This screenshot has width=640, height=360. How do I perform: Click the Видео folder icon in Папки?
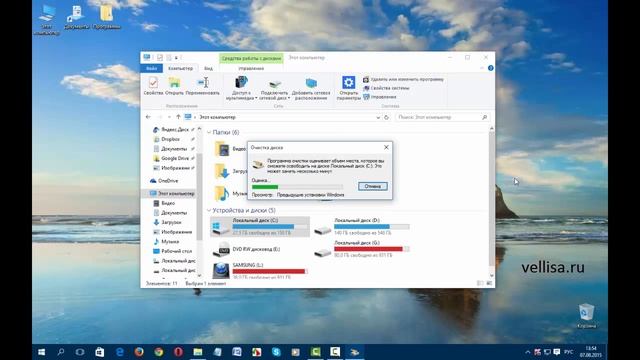(x=222, y=149)
